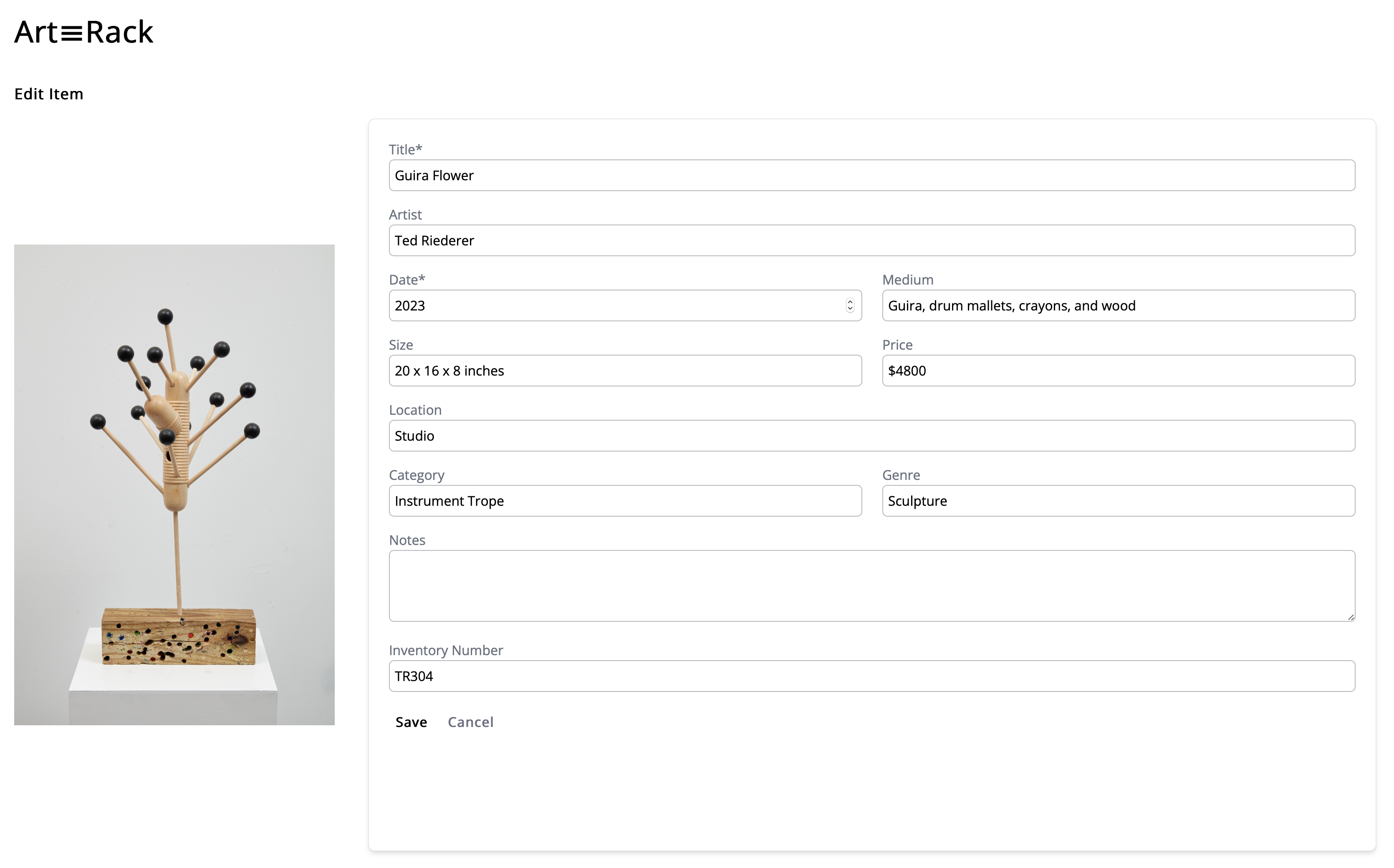Click the Size label
1394x868 pixels.
401,344
